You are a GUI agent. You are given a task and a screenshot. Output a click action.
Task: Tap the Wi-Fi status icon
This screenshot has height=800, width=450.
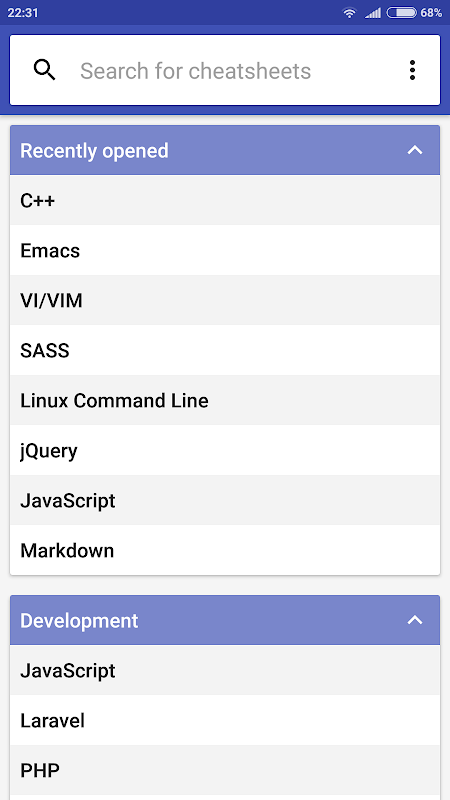pos(349,13)
